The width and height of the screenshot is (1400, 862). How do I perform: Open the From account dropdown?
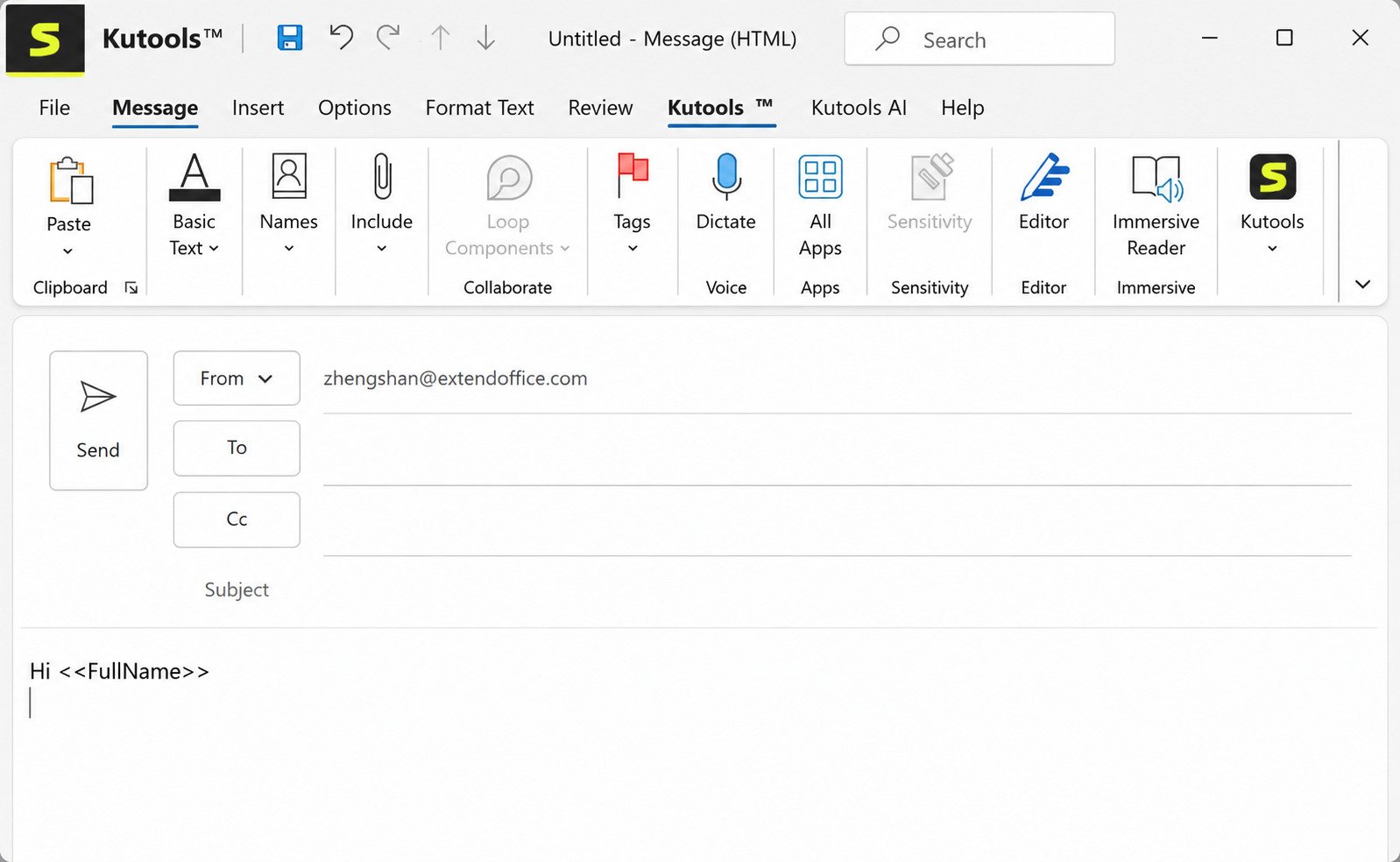[x=237, y=378]
